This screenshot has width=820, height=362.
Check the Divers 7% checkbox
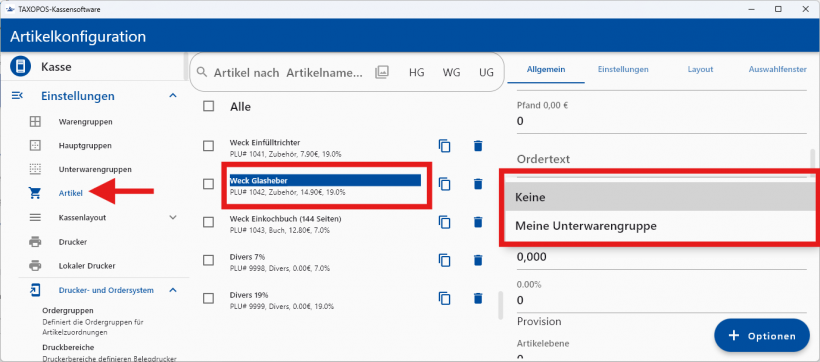(209, 260)
